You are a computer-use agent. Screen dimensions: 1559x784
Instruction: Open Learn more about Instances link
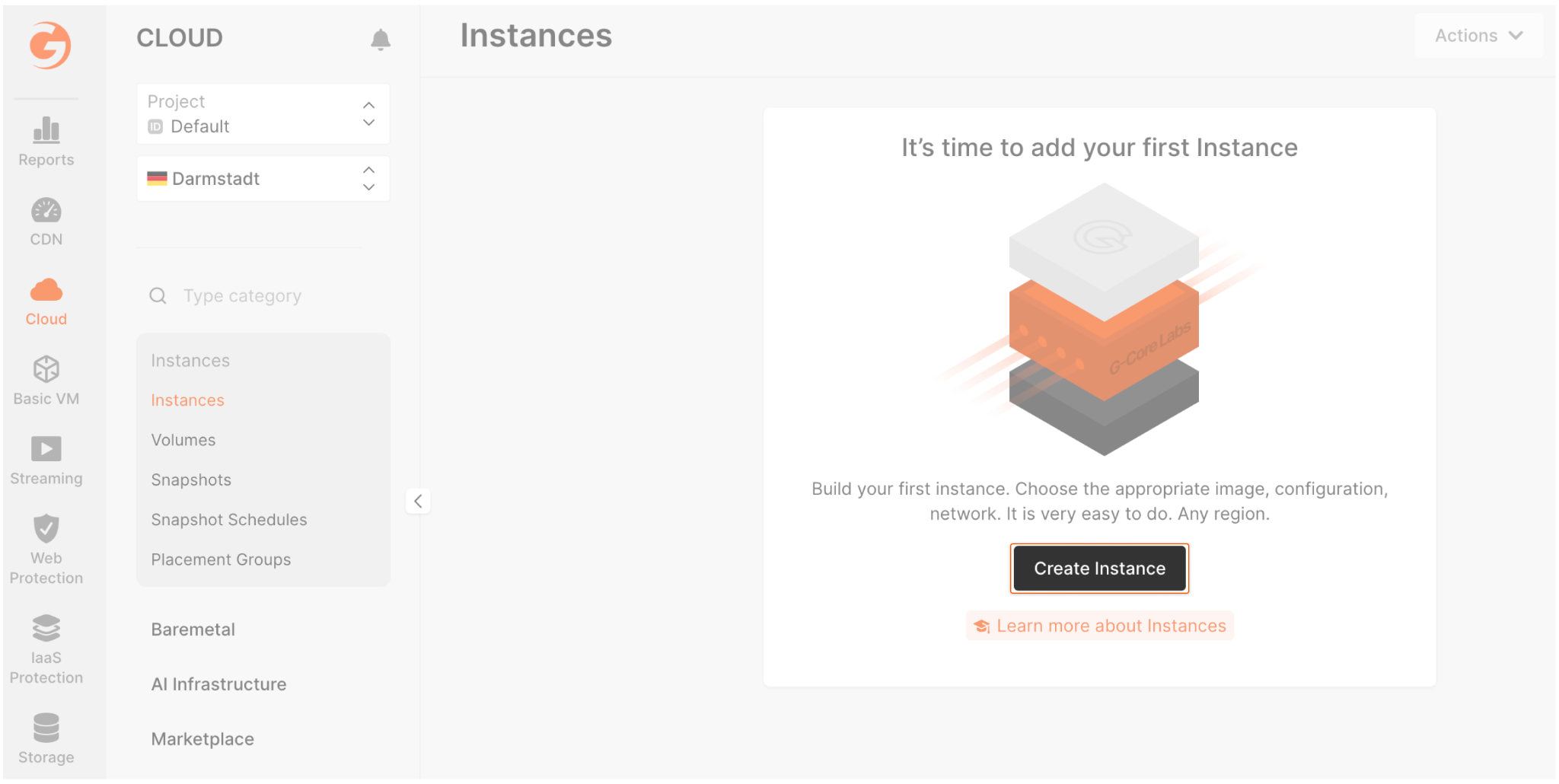(1111, 626)
